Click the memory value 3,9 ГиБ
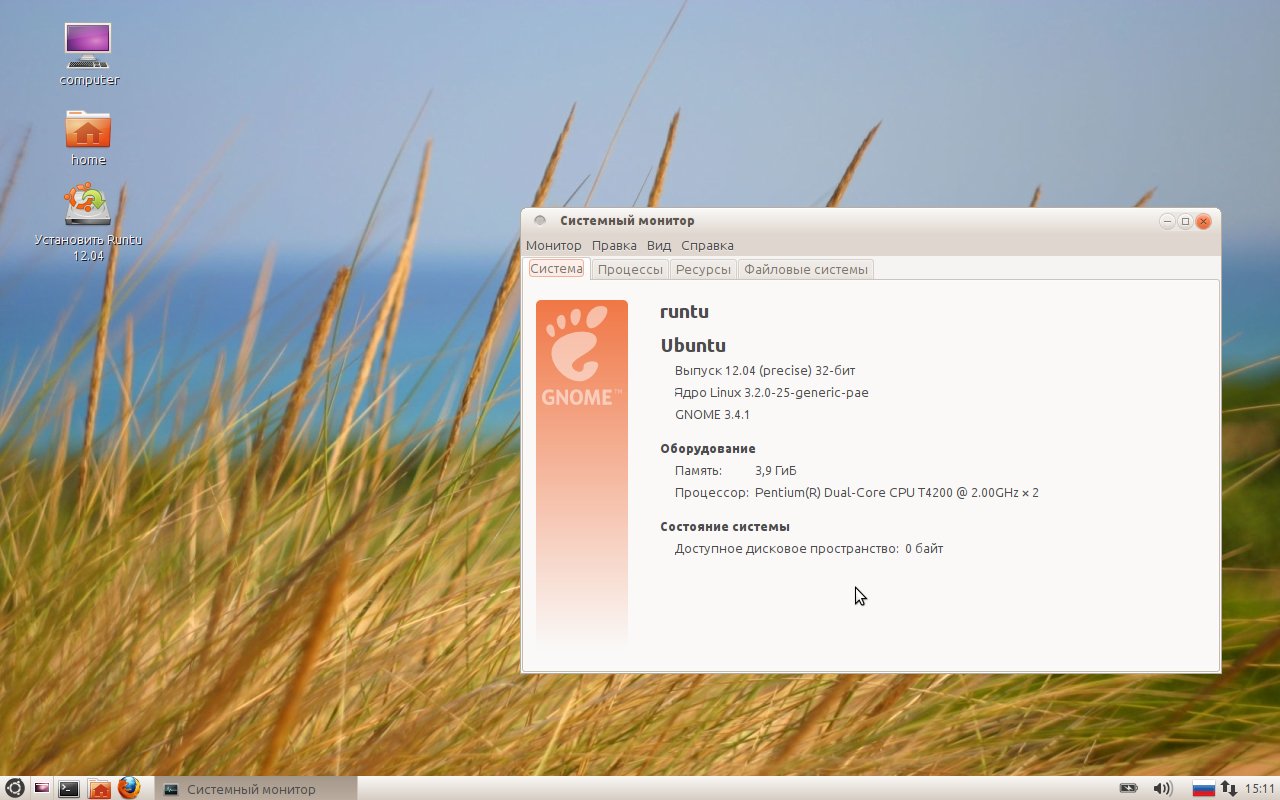1280x800 pixels. 775,471
